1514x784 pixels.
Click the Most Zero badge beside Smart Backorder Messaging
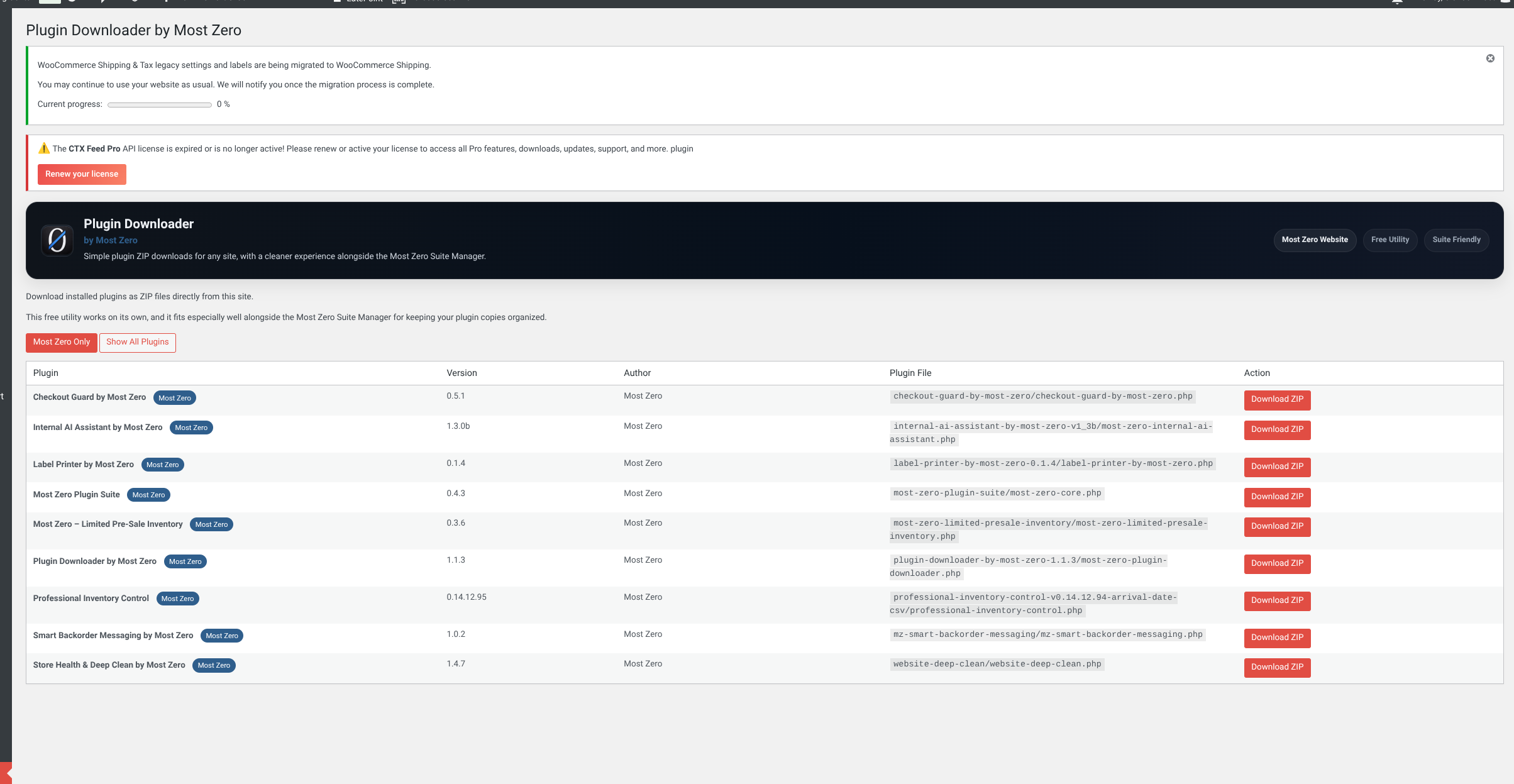222,636
